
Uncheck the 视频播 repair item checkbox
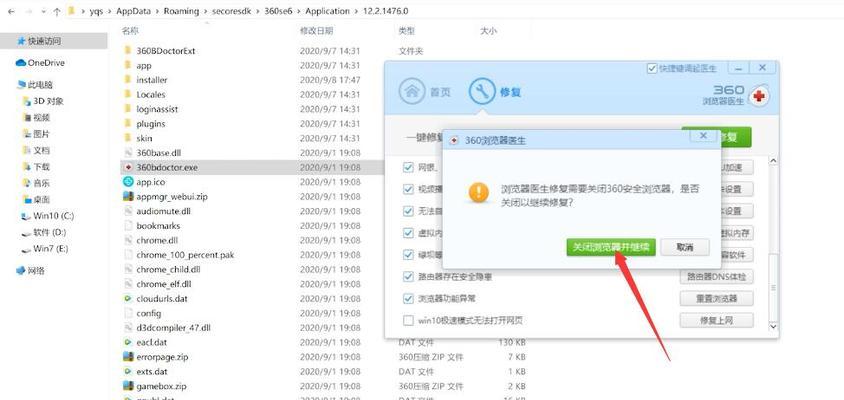pos(408,189)
